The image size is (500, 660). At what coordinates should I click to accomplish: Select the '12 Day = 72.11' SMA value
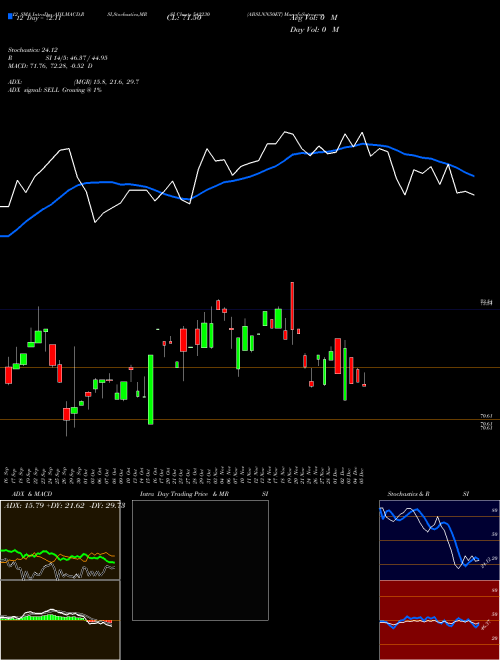(38, 19)
